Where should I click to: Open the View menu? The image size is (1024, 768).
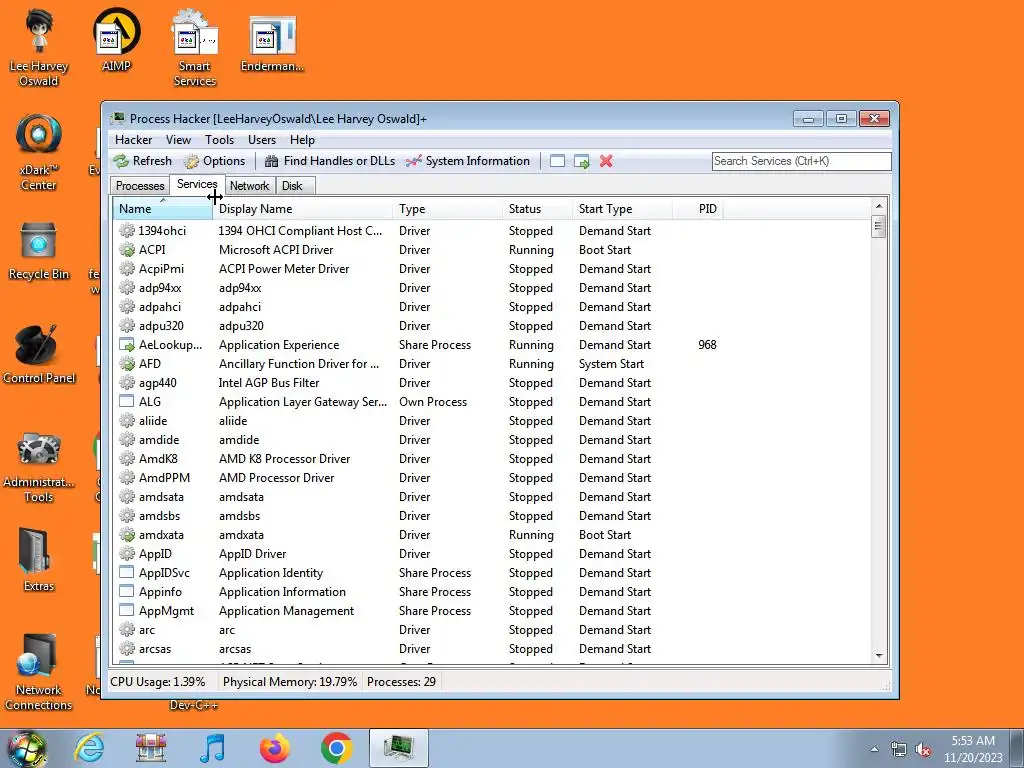tap(178, 140)
